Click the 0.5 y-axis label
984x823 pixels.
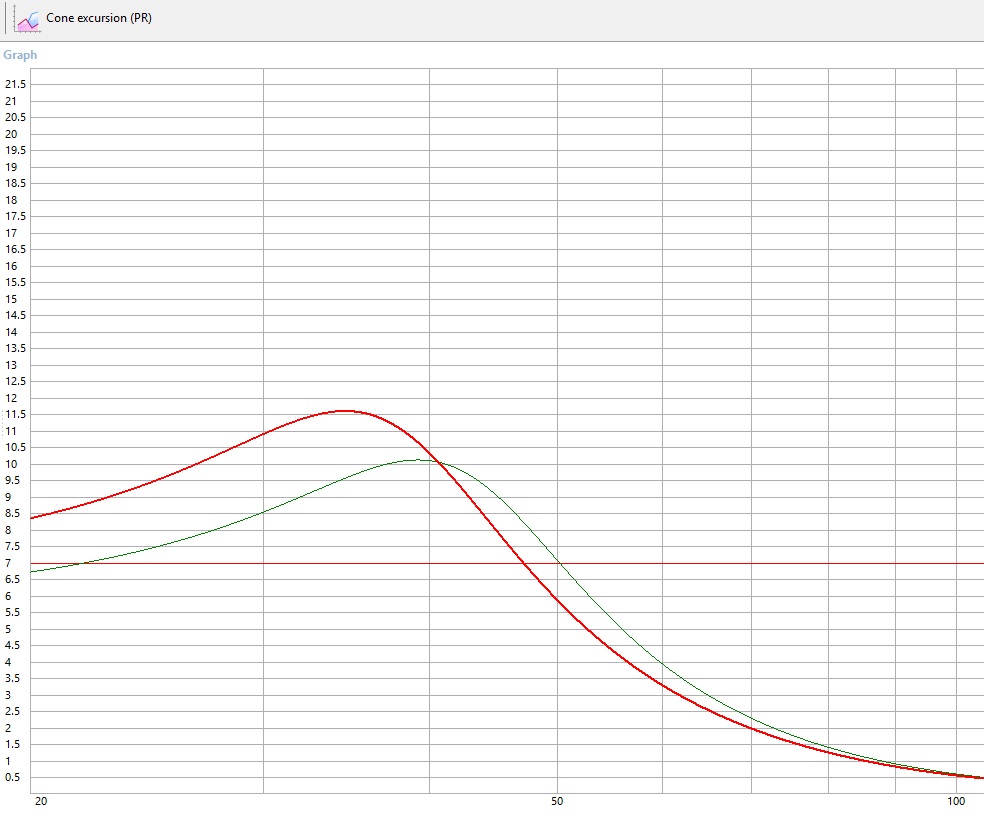click(13, 777)
